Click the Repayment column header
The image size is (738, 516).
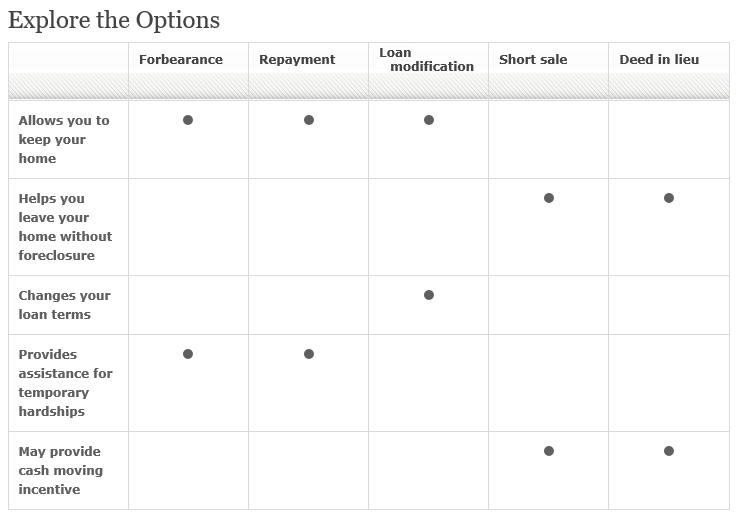click(297, 60)
